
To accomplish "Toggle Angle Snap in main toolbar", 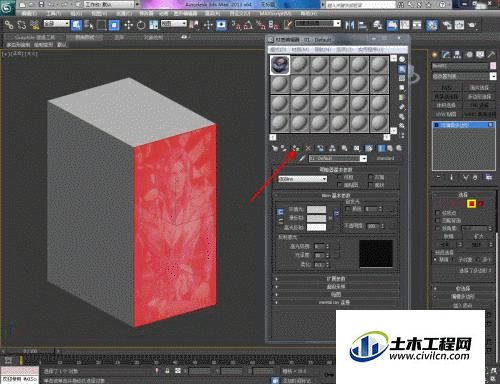I will click(248, 25).
